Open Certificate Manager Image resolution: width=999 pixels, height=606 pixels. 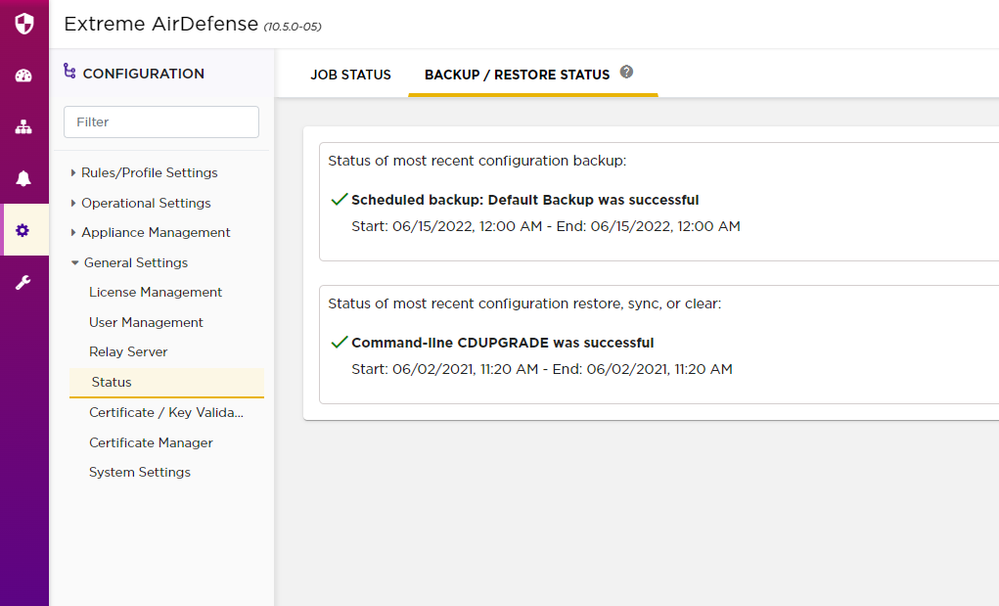click(151, 443)
